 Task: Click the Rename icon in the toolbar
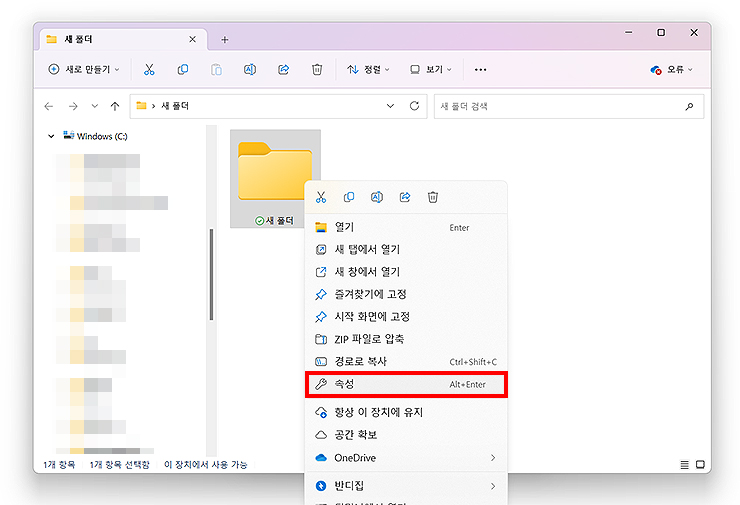pyautogui.click(x=250, y=70)
